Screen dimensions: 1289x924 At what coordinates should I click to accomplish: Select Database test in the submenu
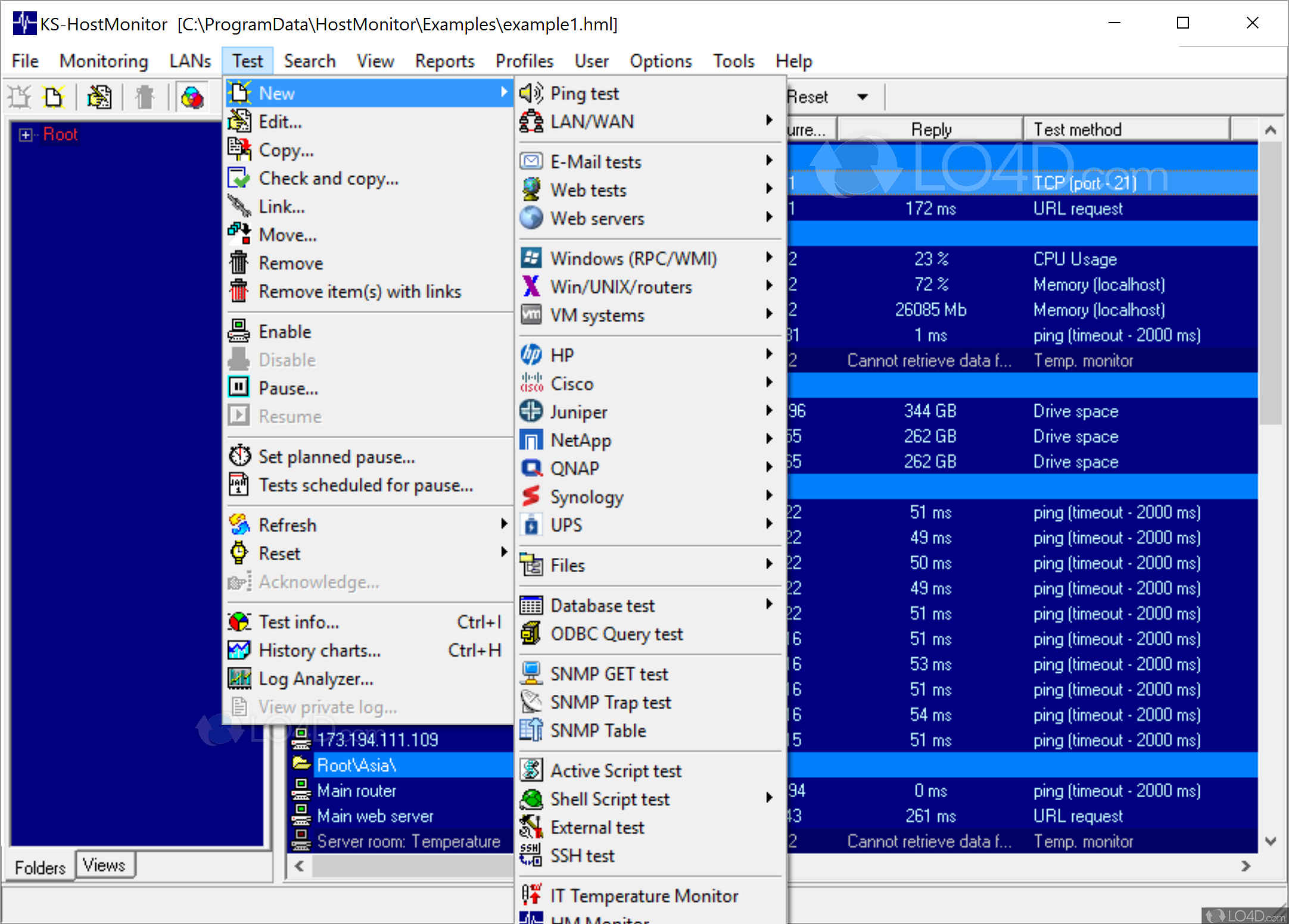[x=602, y=605]
